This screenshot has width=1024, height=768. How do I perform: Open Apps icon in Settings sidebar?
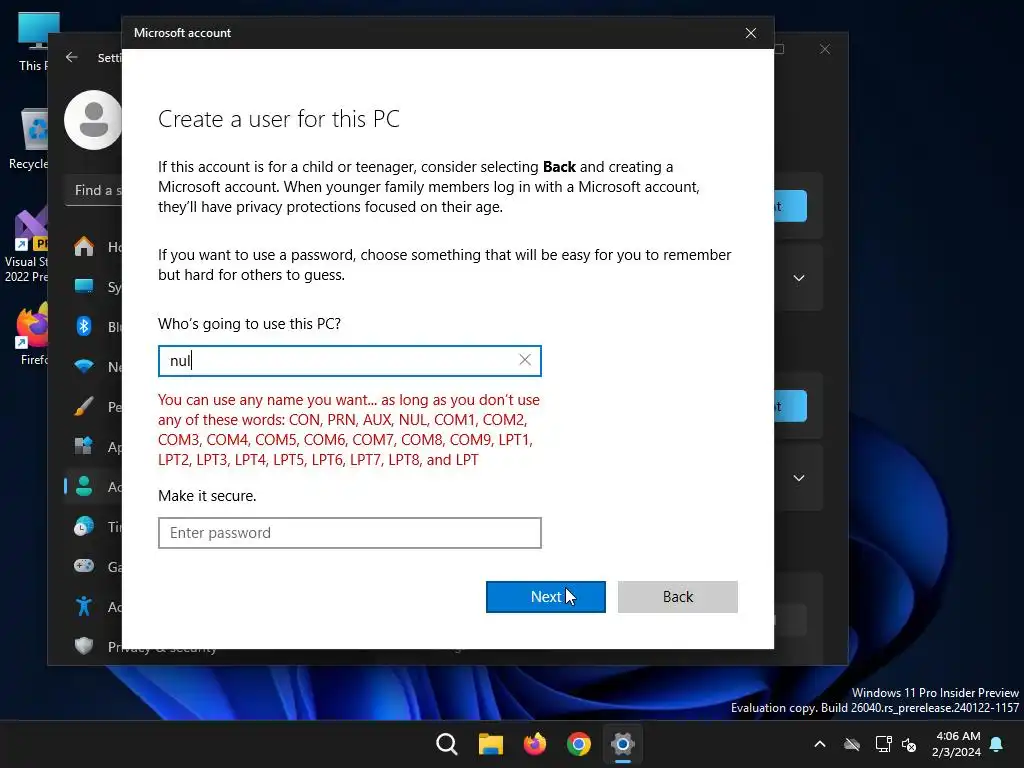(x=84, y=446)
